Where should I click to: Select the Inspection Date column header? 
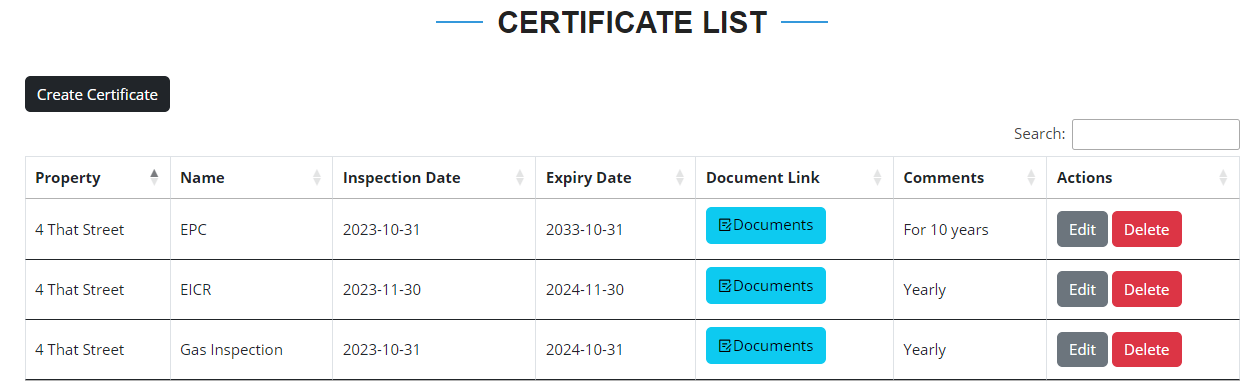433,178
